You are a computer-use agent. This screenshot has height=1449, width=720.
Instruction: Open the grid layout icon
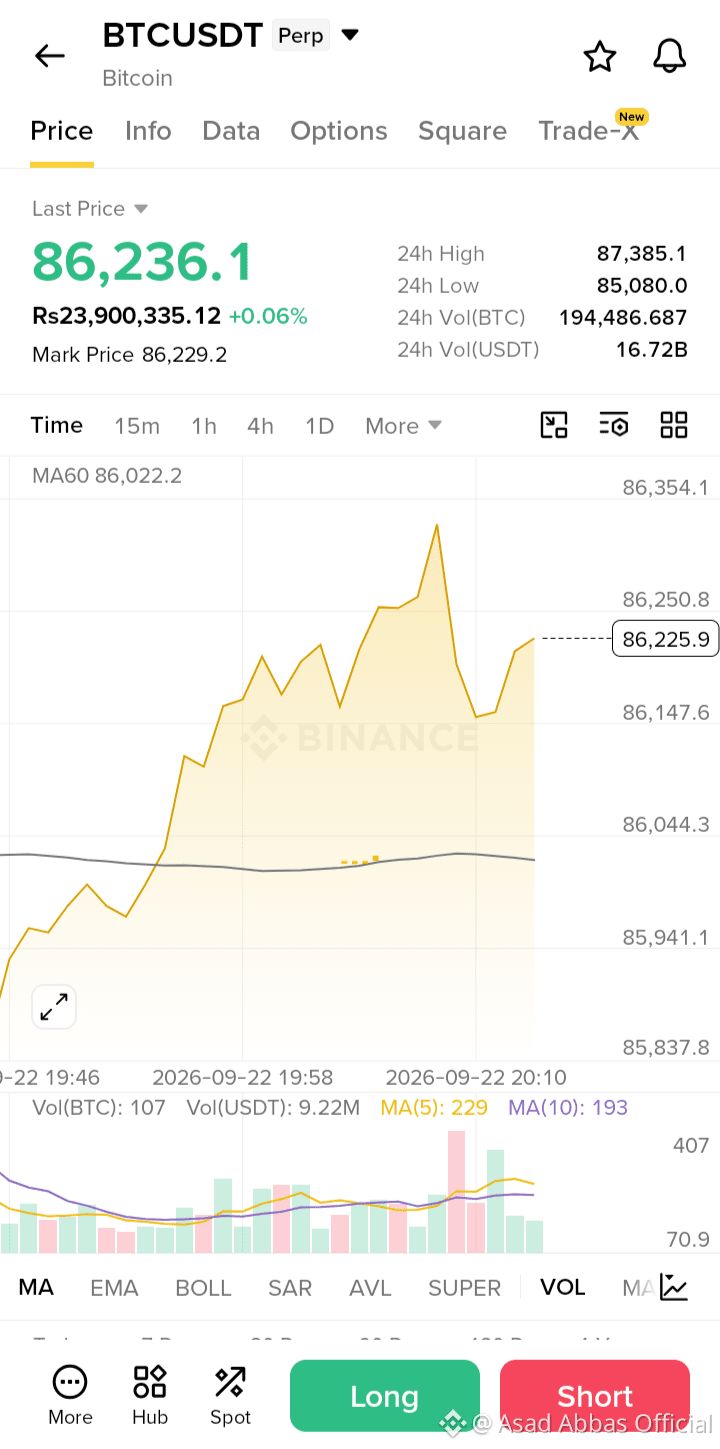click(x=674, y=425)
